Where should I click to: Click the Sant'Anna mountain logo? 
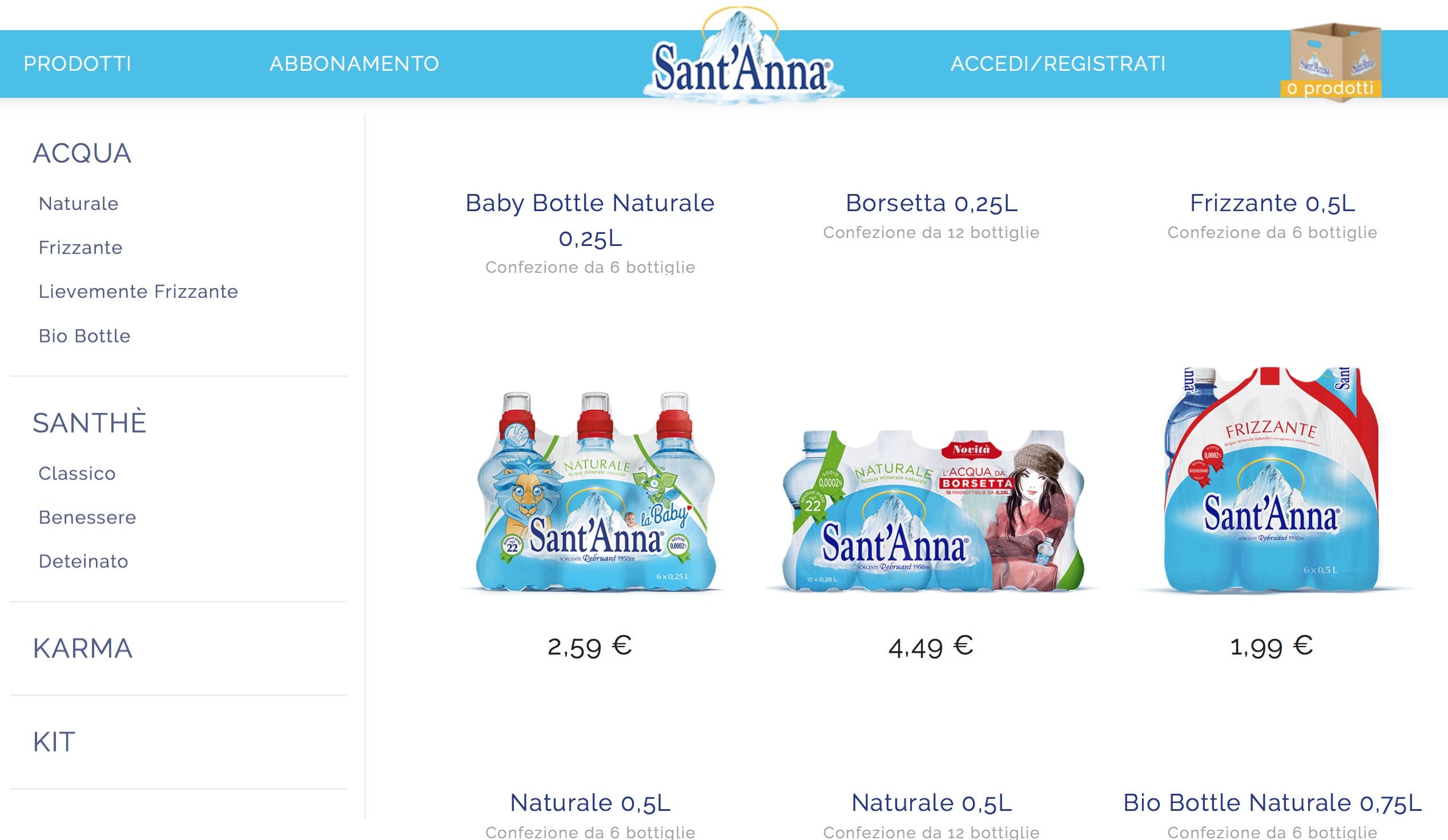[x=742, y=56]
